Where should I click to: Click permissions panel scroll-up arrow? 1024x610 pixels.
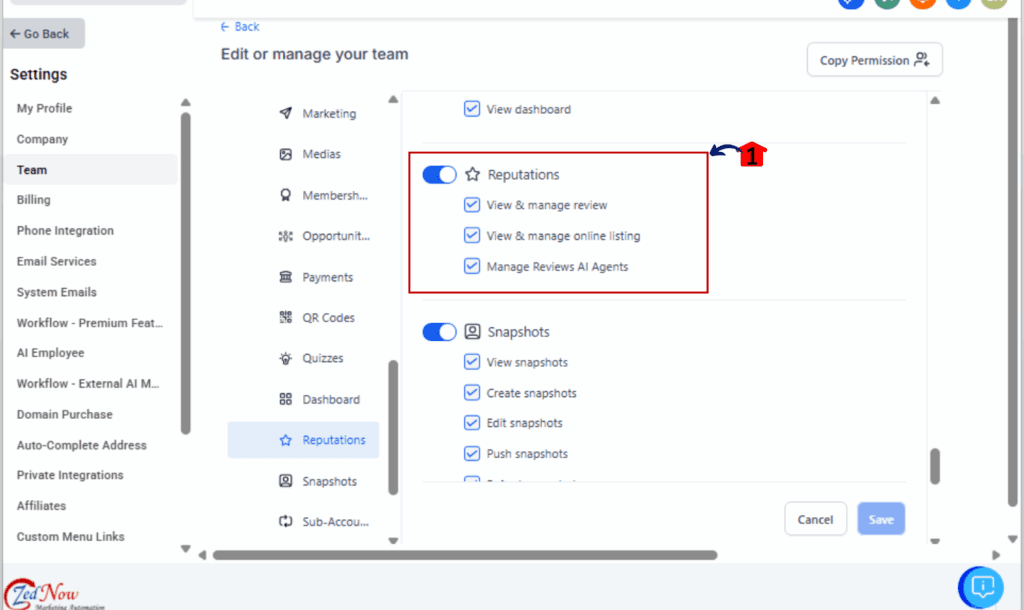click(935, 101)
